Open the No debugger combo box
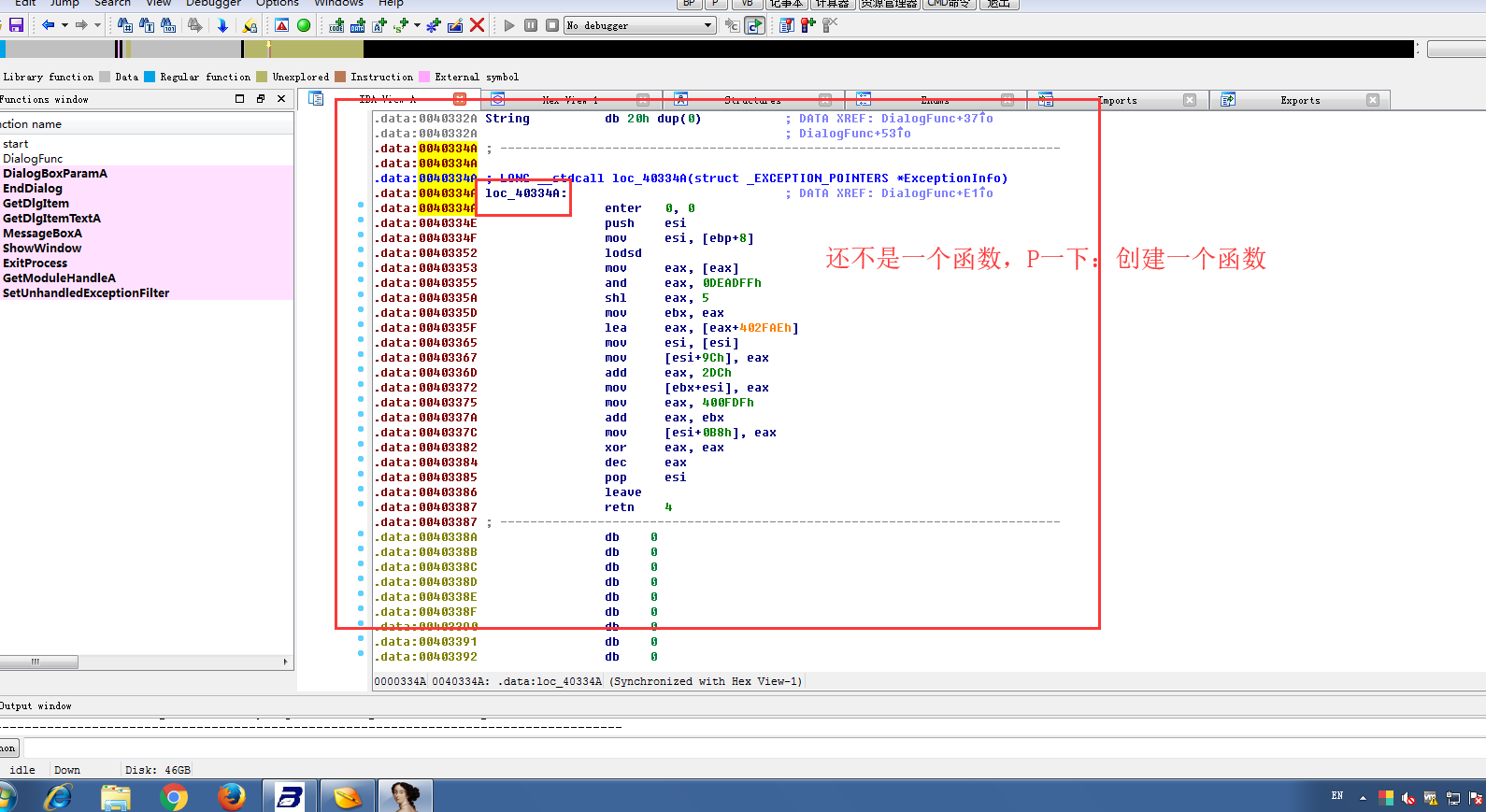The height and width of the screenshot is (812, 1486). pos(640,25)
